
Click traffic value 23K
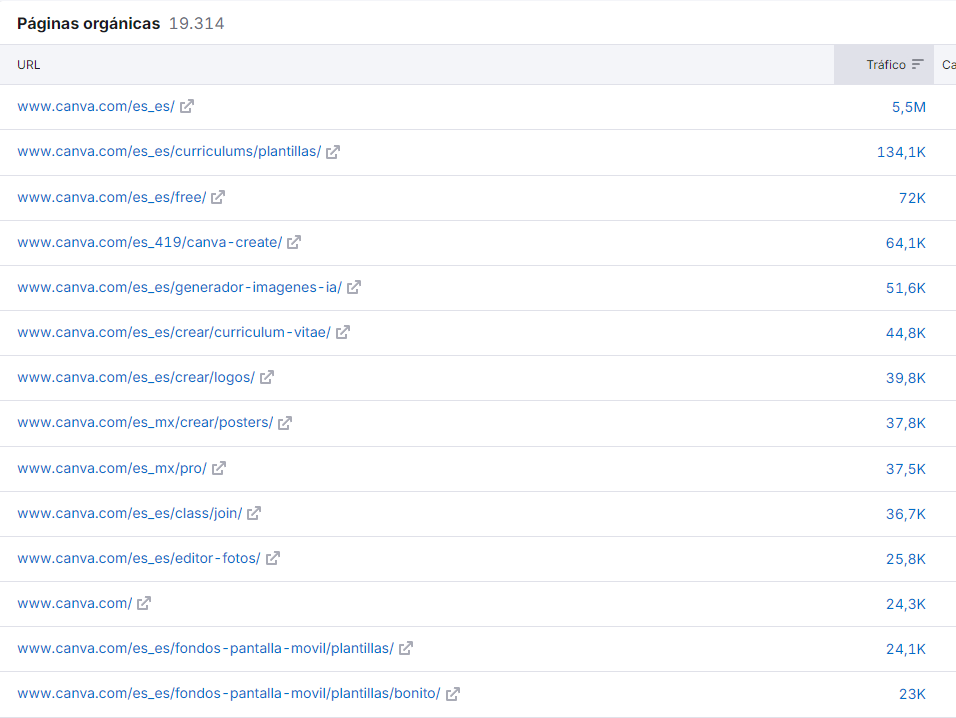pos(912,694)
